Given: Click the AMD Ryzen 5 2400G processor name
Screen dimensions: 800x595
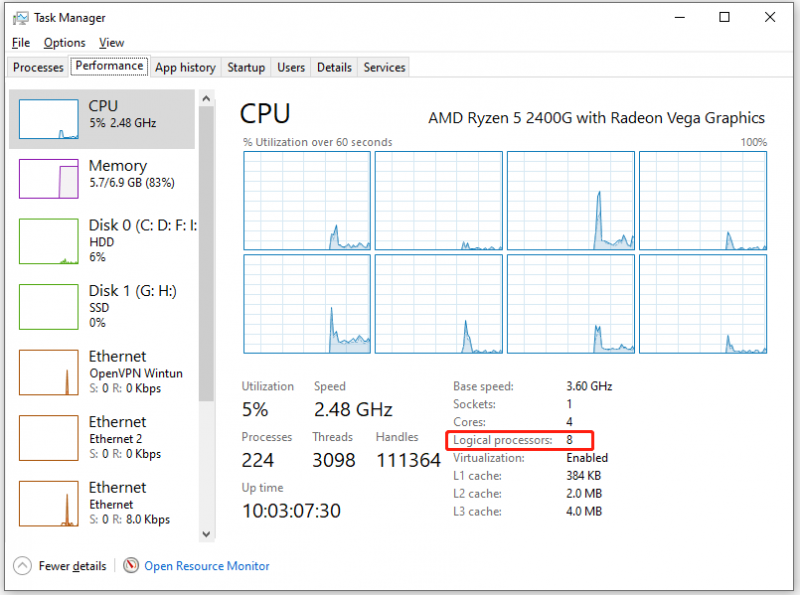Looking at the screenshot, I should click(596, 118).
